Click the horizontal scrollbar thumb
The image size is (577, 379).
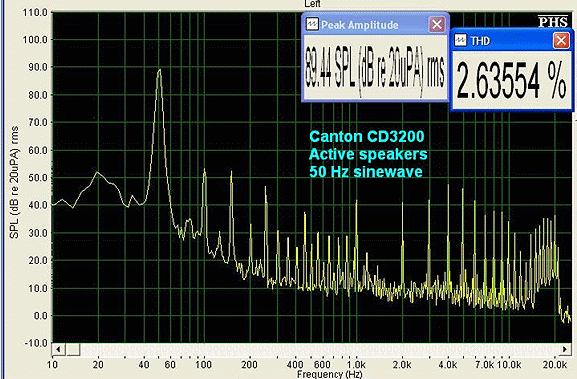tap(73, 349)
